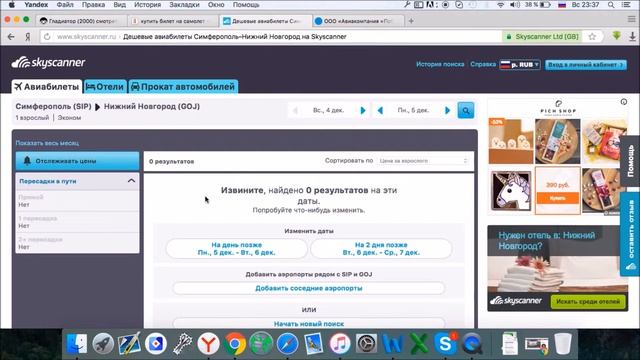
Task: Click the Yandex Я home button
Action: point(27,37)
